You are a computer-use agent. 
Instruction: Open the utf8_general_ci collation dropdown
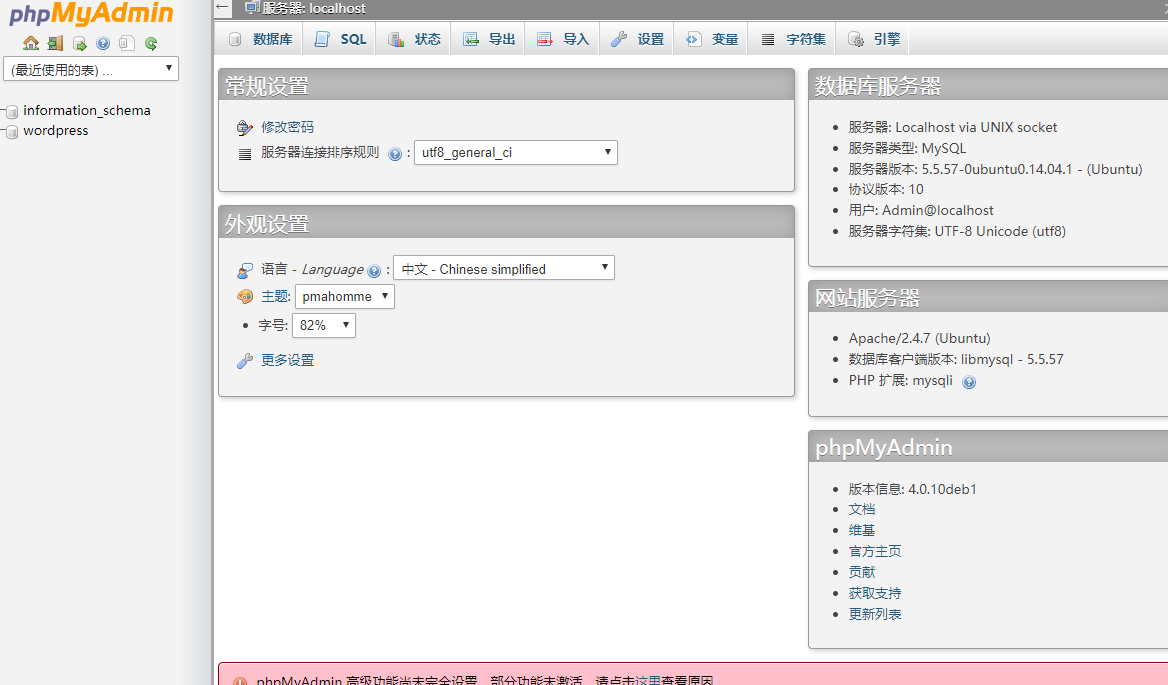coord(515,153)
